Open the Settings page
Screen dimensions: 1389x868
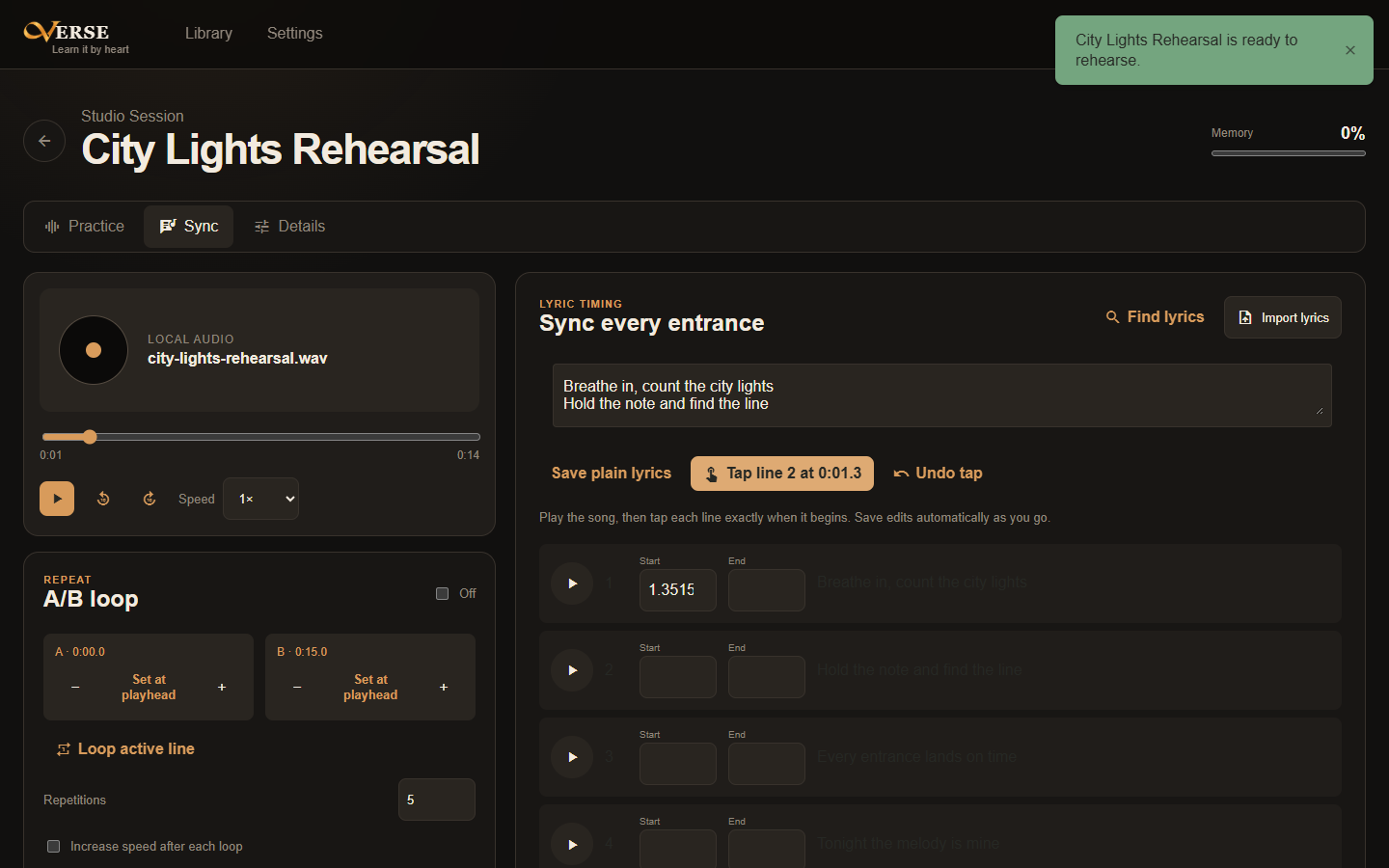(x=294, y=33)
